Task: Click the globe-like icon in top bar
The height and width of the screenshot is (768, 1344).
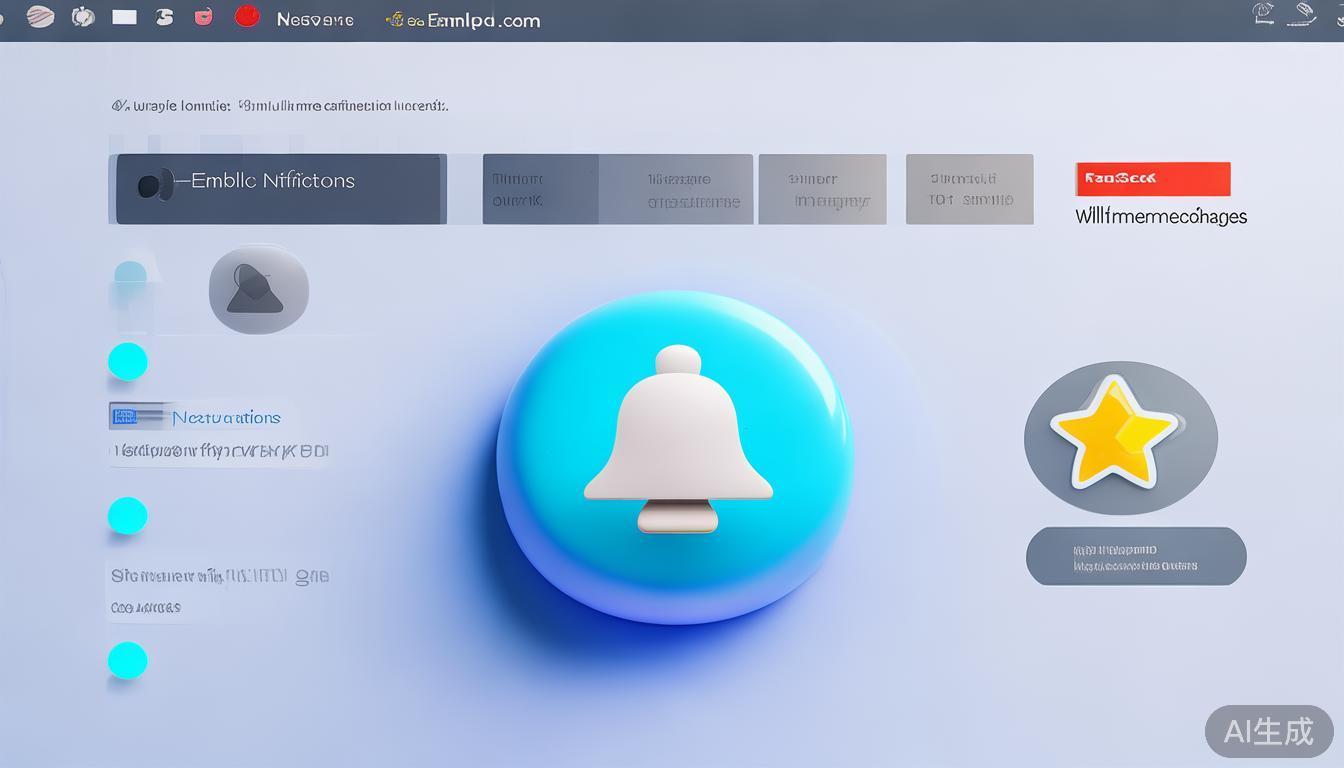Action: [83, 17]
